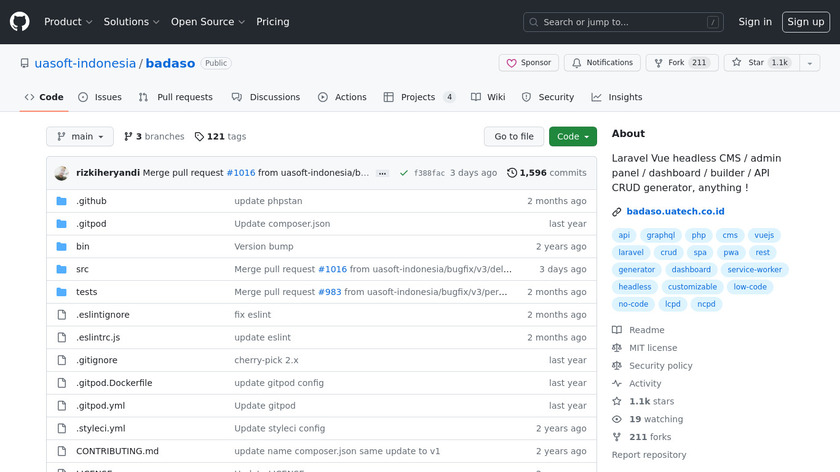The height and width of the screenshot is (472, 840).
Task: Click the GitHub logo icon
Action: click(20, 22)
